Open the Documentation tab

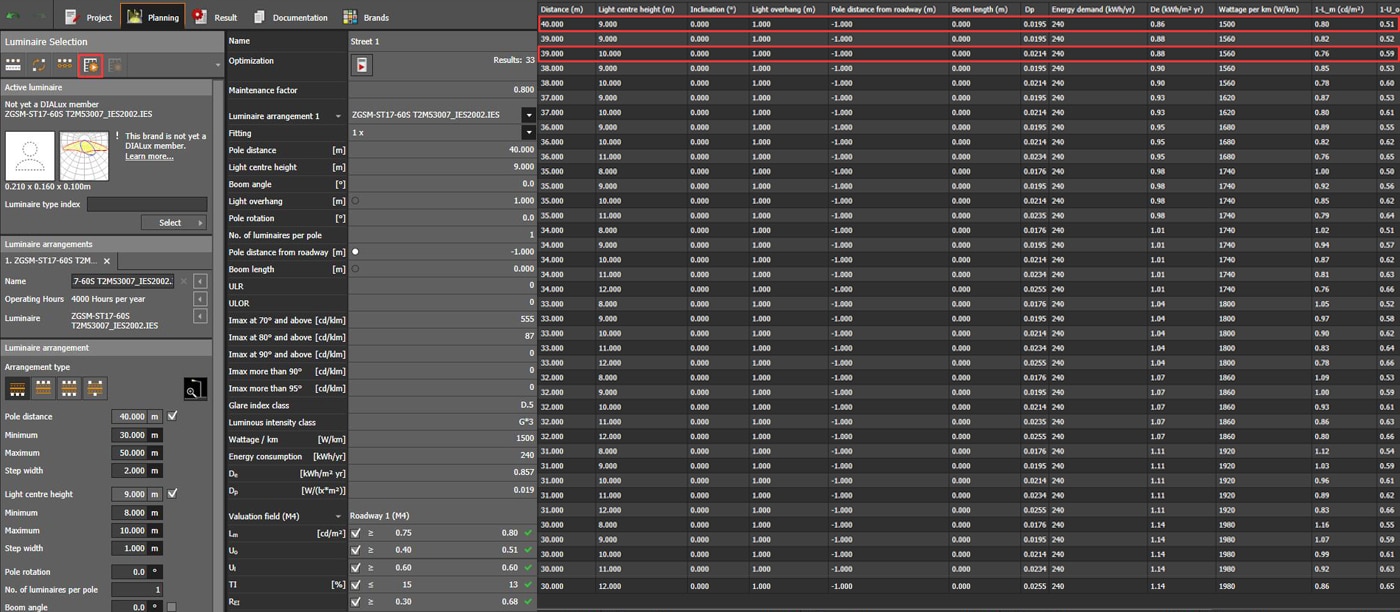tap(290, 17)
